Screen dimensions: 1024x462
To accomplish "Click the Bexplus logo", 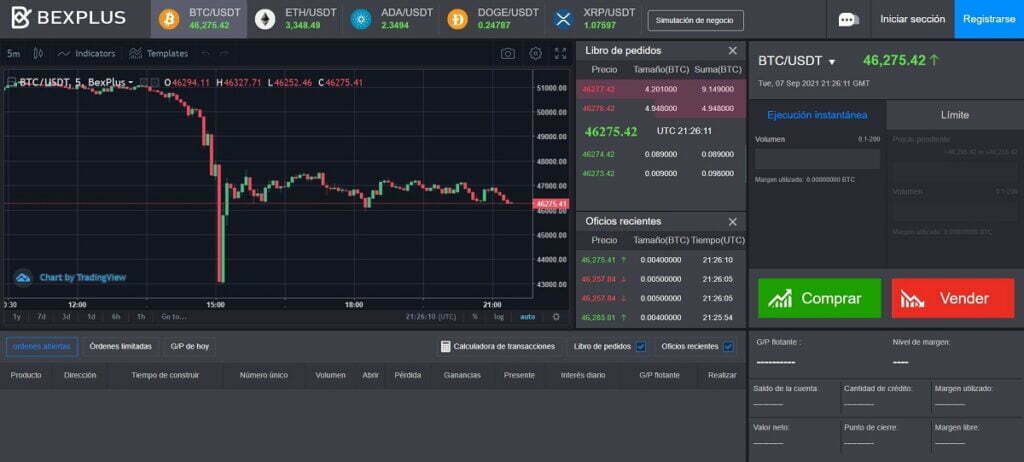I will coord(69,18).
